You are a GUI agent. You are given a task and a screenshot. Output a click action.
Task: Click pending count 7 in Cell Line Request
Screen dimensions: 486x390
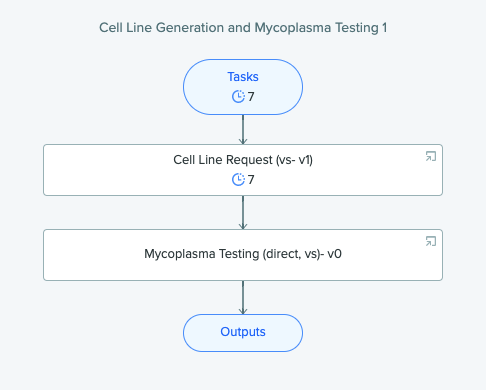click(x=251, y=180)
